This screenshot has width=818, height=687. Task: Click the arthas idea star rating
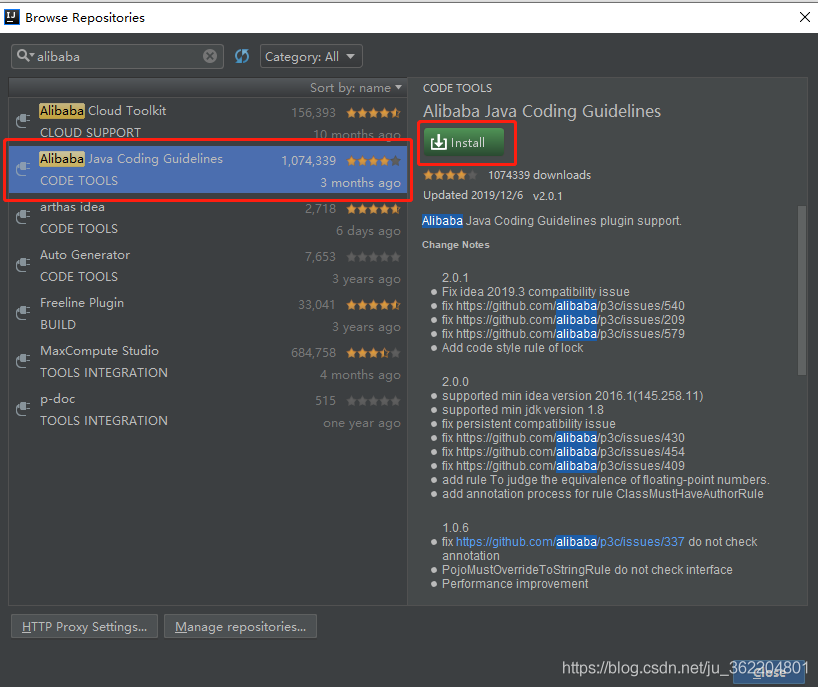[x=374, y=209]
